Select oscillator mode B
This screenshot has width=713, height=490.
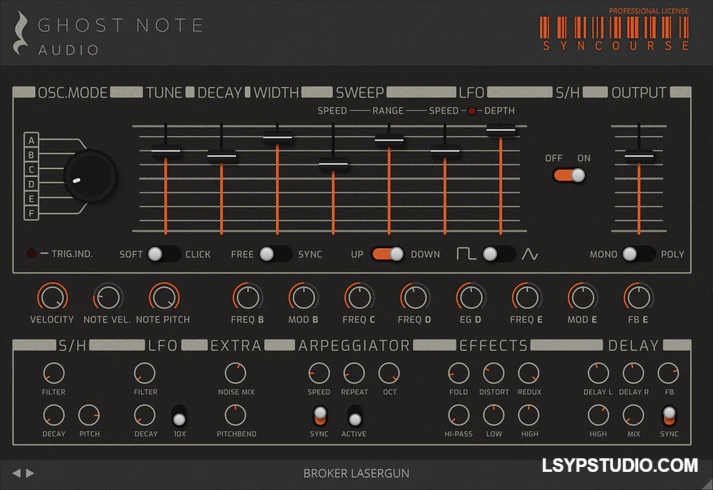31,155
